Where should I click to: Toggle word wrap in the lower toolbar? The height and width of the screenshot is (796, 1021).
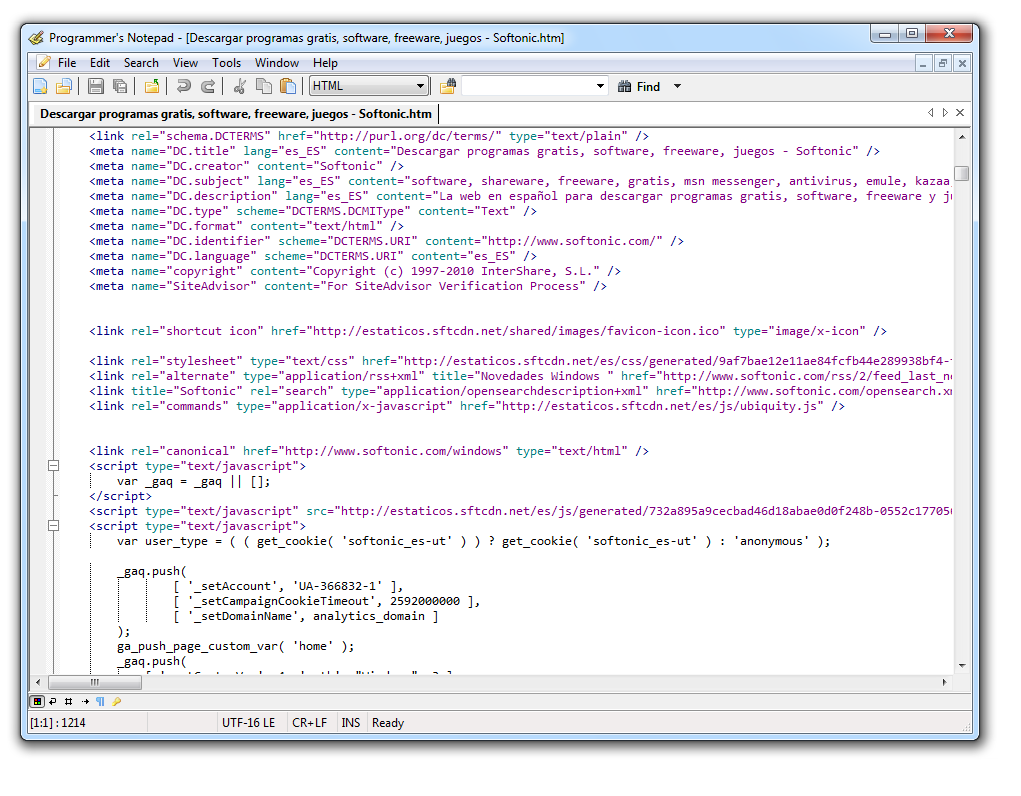[x=53, y=701]
